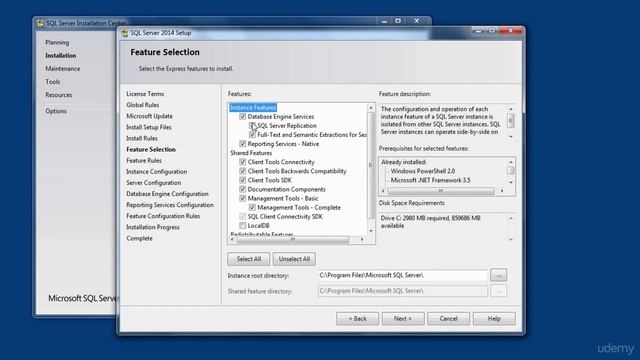Viewport: 640px width, 360px height.
Task: Click the Instance root directory field
Action: (x=403, y=275)
